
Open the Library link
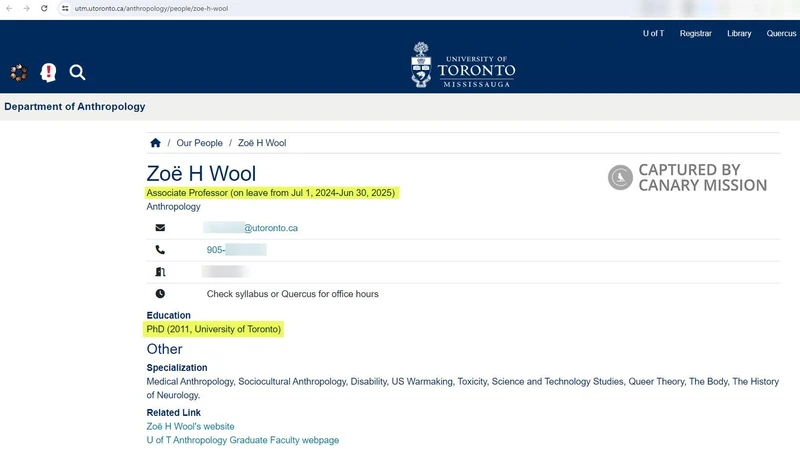coord(739,33)
